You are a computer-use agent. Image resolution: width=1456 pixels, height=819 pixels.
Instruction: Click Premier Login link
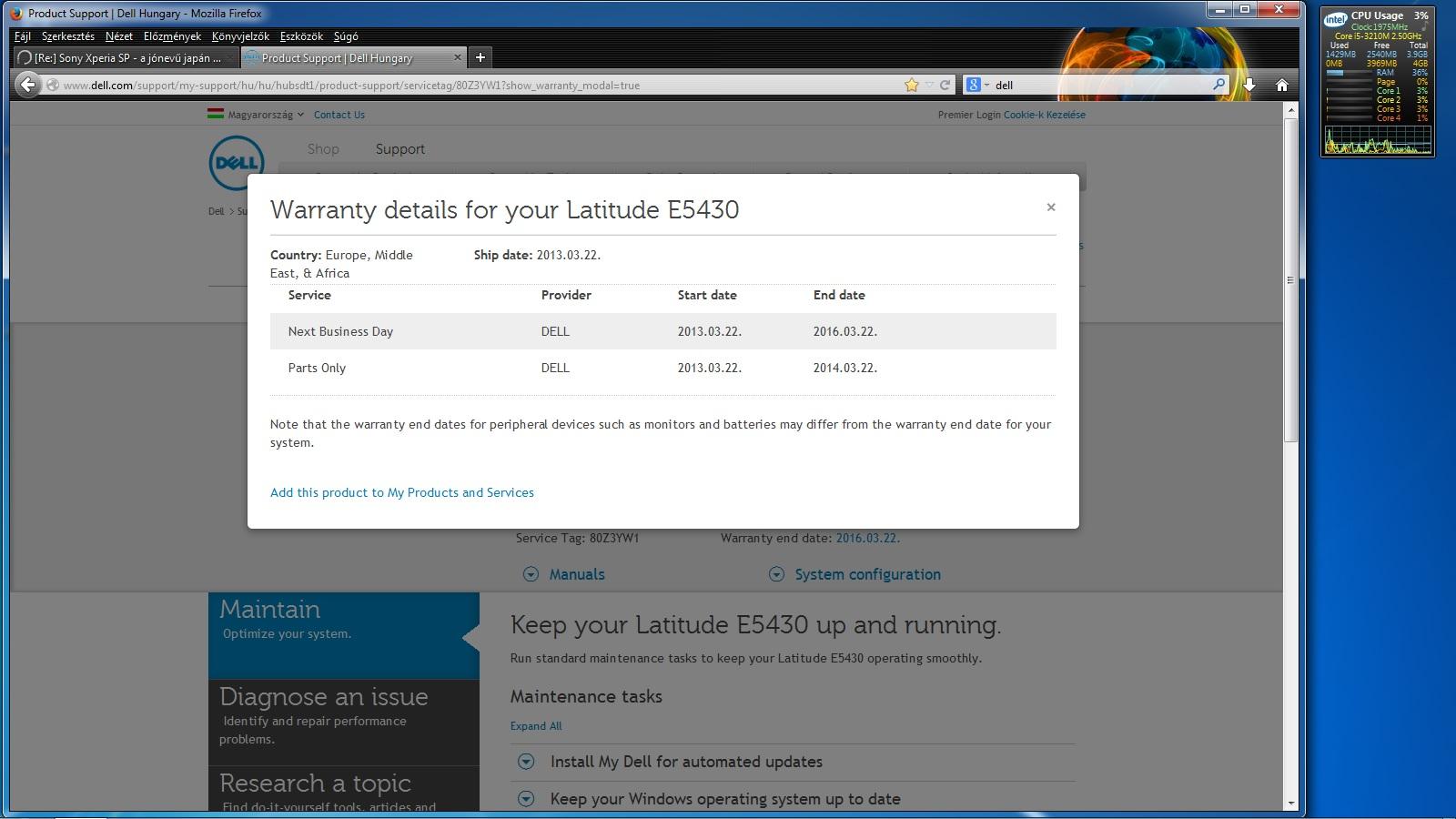tap(969, 115)
